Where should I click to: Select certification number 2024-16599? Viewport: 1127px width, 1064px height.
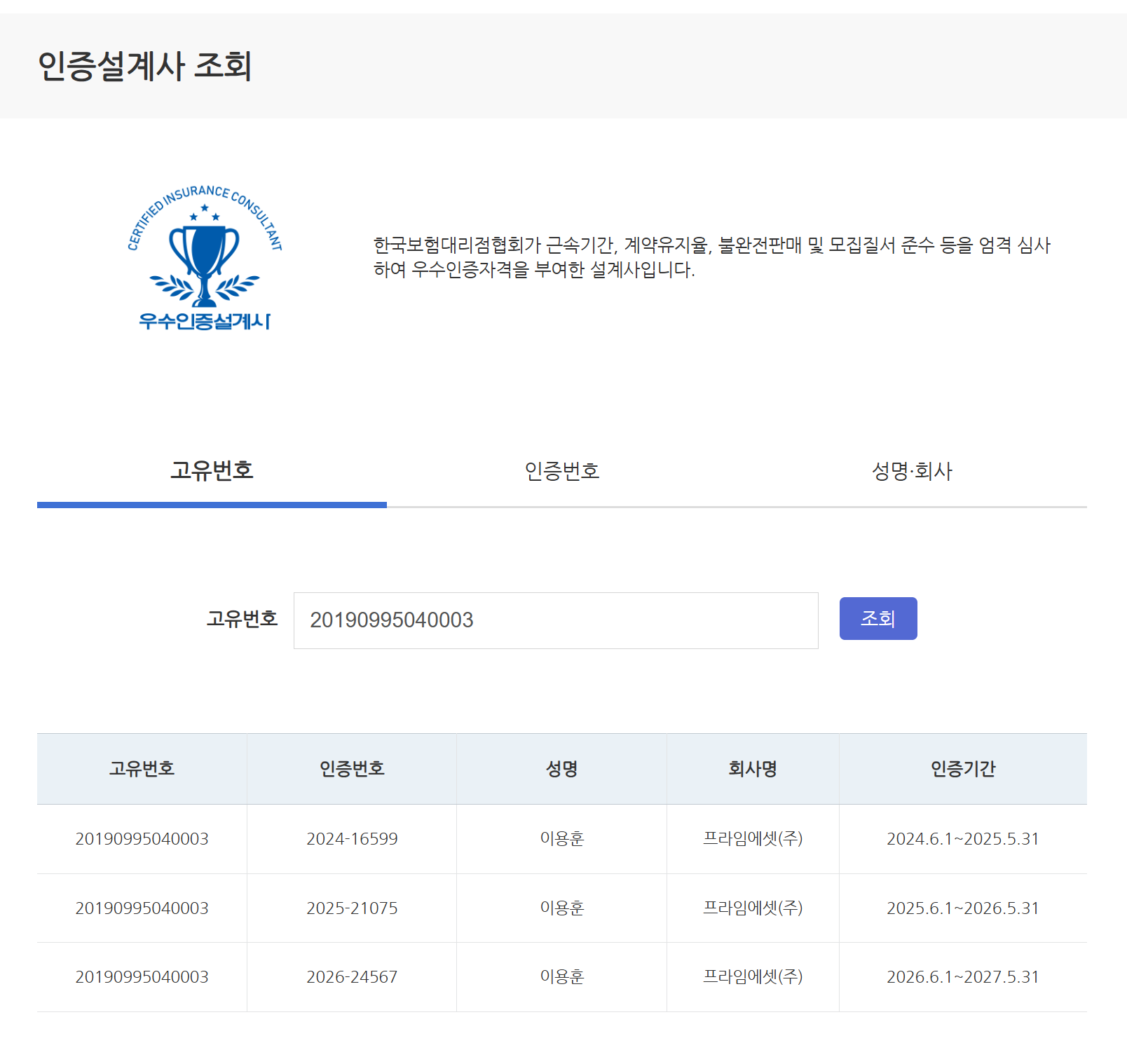pyautogui.click(x=352, y=839)
